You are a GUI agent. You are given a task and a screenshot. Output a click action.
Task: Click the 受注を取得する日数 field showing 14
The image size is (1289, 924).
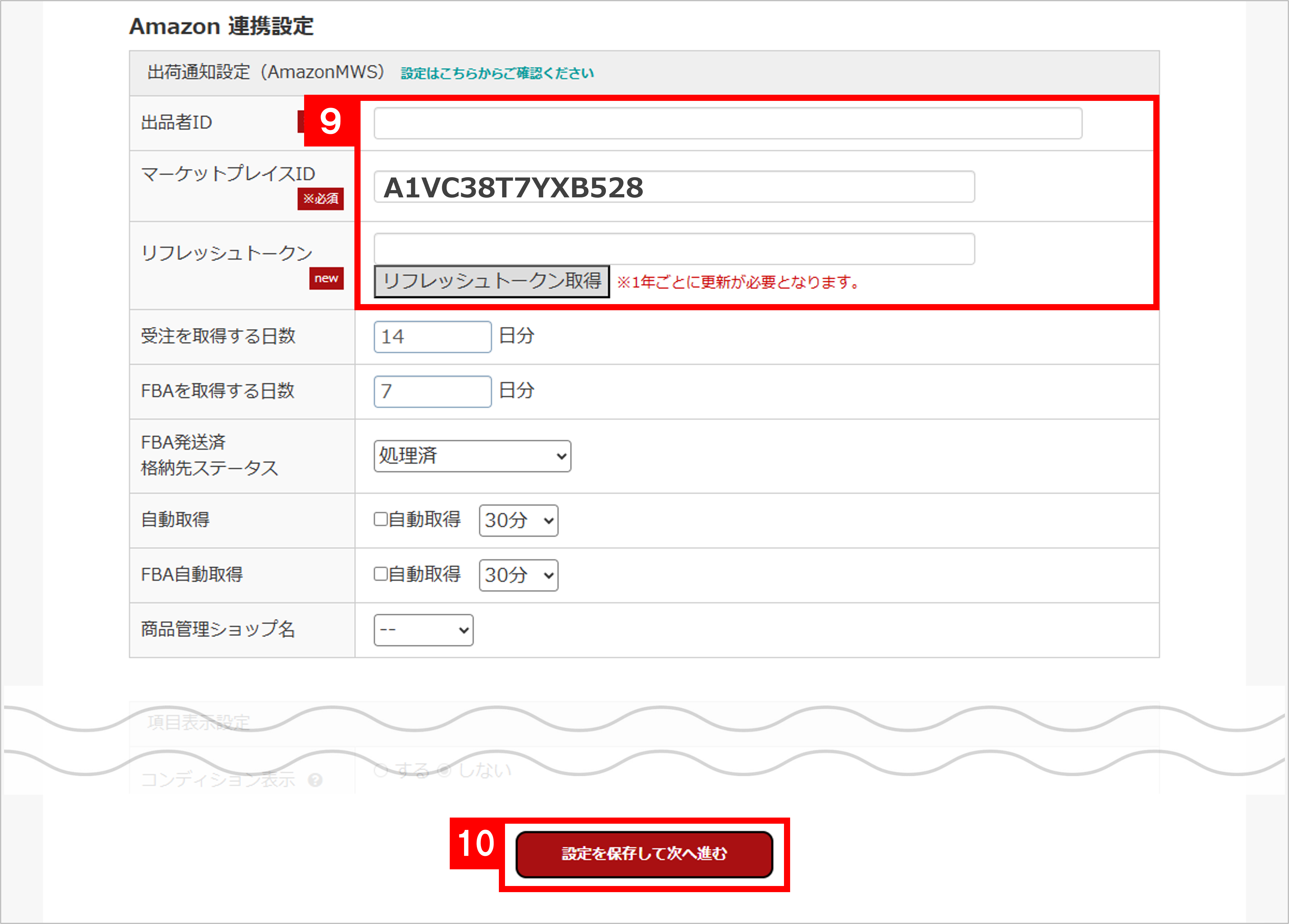coord(432,337)
